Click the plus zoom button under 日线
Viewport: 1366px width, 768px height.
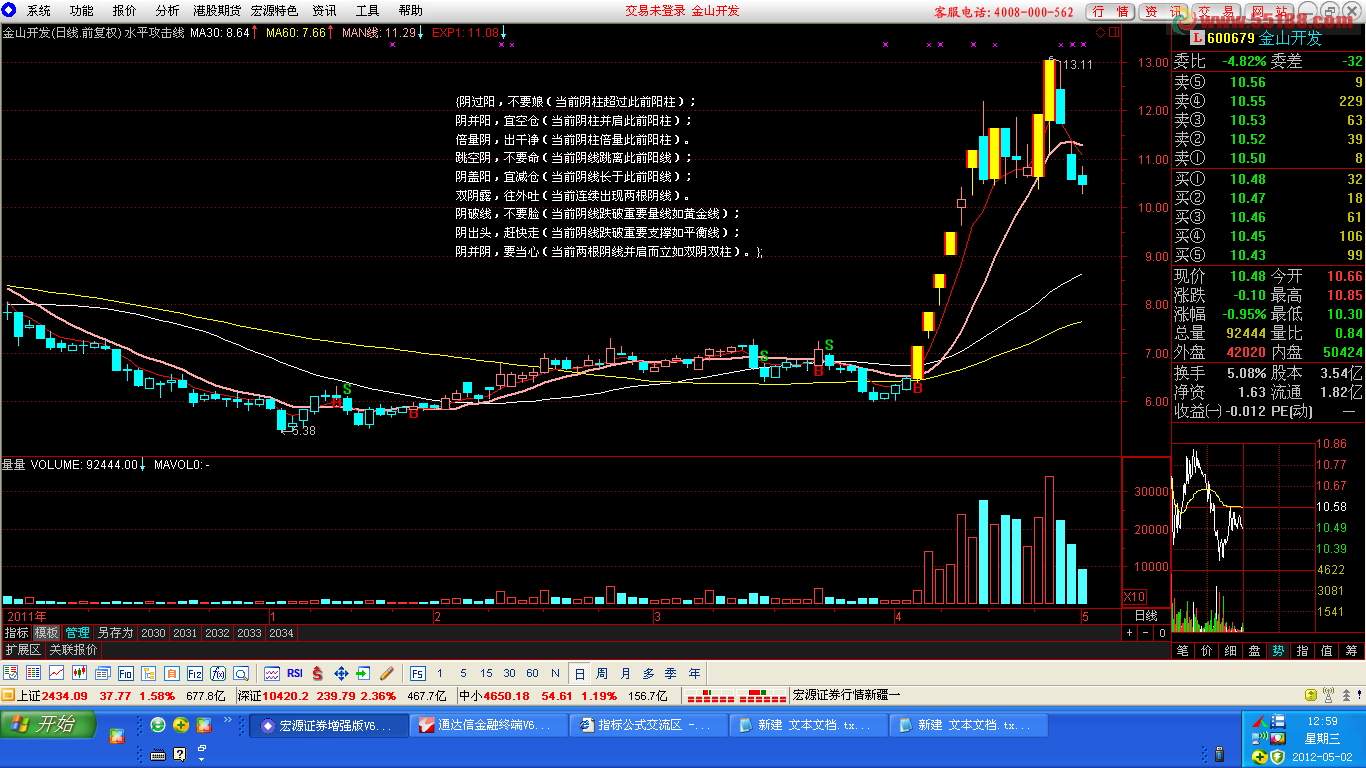[1131, 633]
